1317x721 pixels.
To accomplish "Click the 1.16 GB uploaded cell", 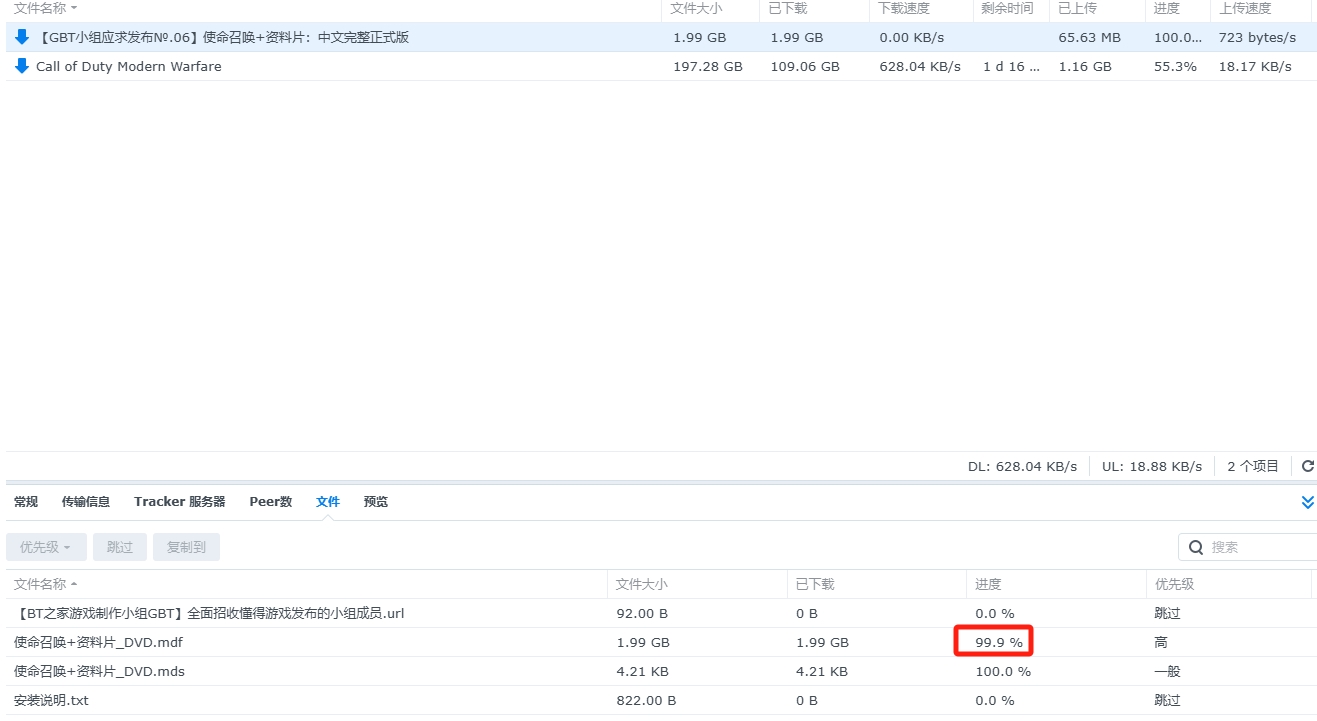I will 1085,66.
